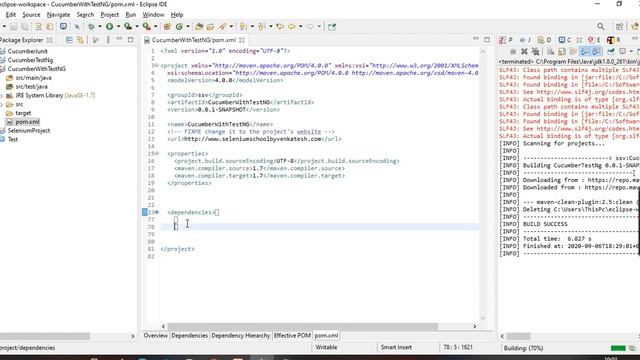Click the console horizontal scrollbar thumb
Image resolution: width=640 pixels, height=360 pixels.
click(518, 336)
